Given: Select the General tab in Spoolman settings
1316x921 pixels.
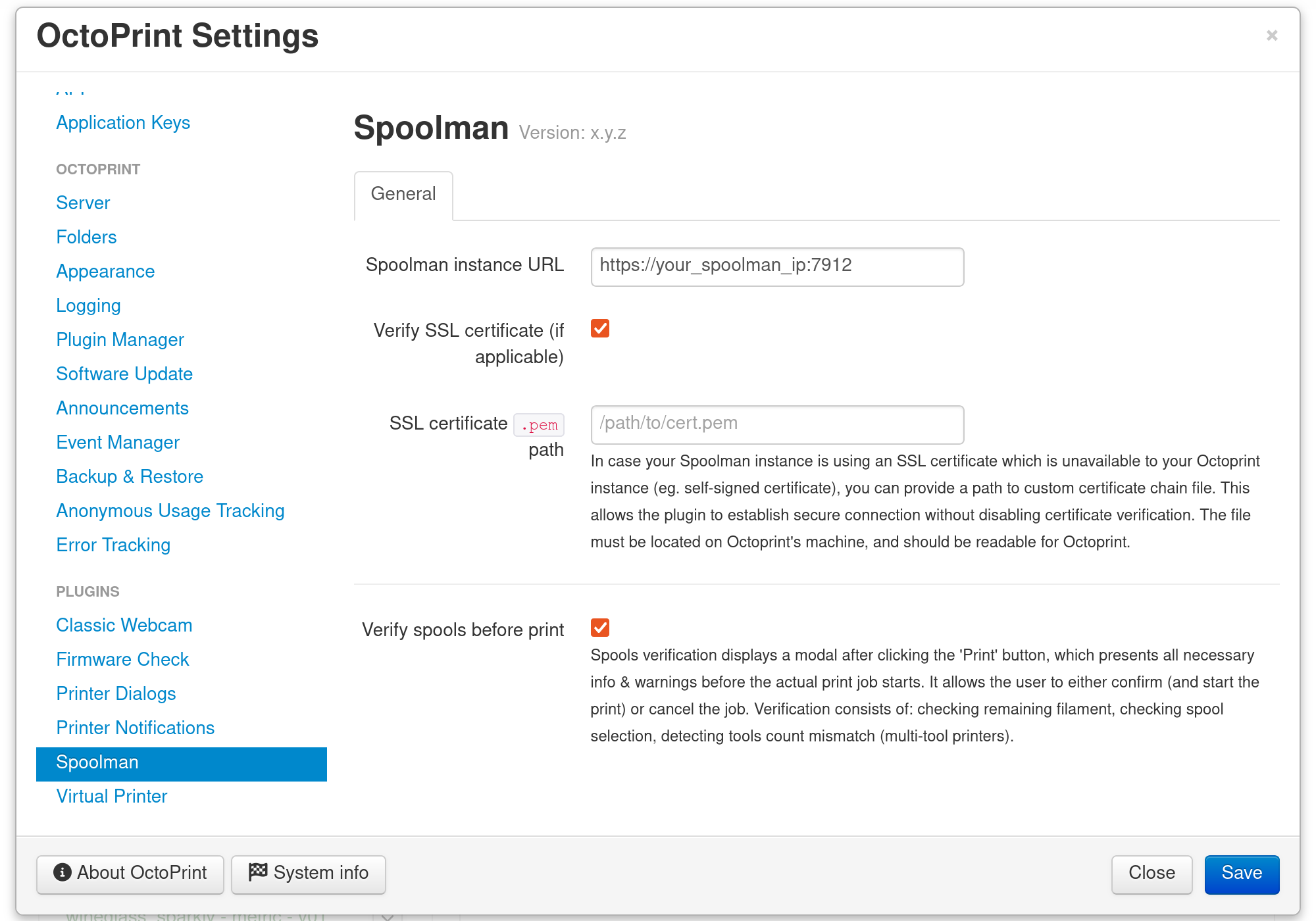Looking at the screenshot, I should (404, 194).
